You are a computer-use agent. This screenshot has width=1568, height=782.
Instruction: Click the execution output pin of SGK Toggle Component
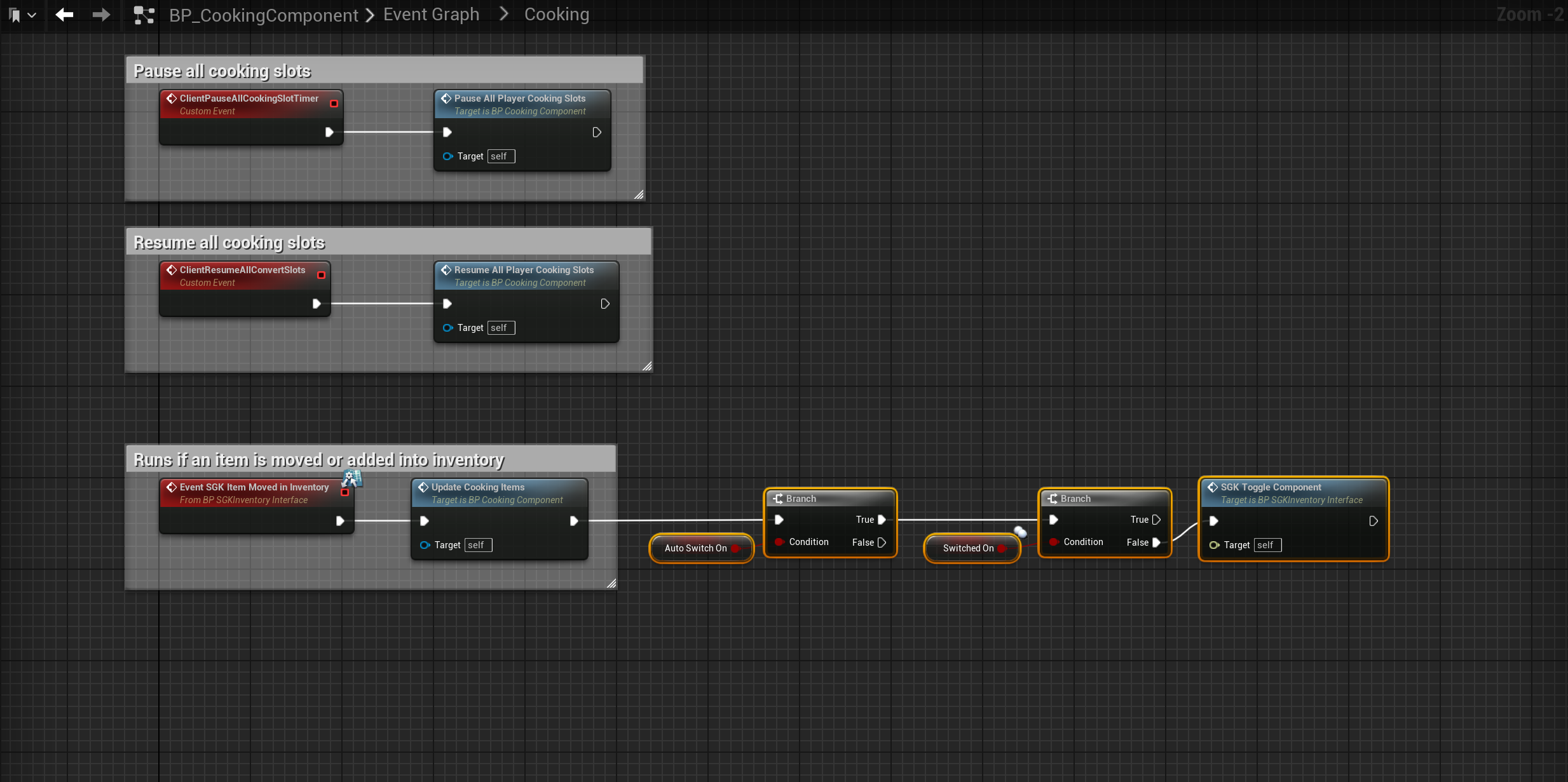[x=1373, y=521]
